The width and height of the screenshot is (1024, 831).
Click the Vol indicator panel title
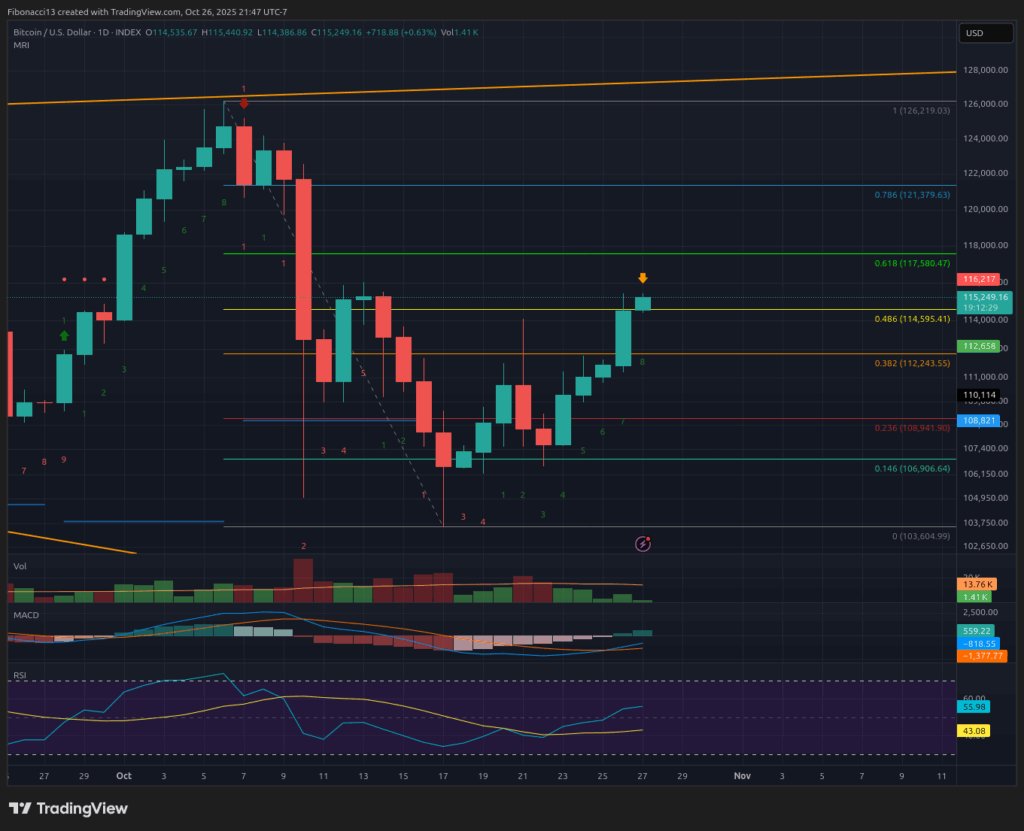tap(19, 566)
